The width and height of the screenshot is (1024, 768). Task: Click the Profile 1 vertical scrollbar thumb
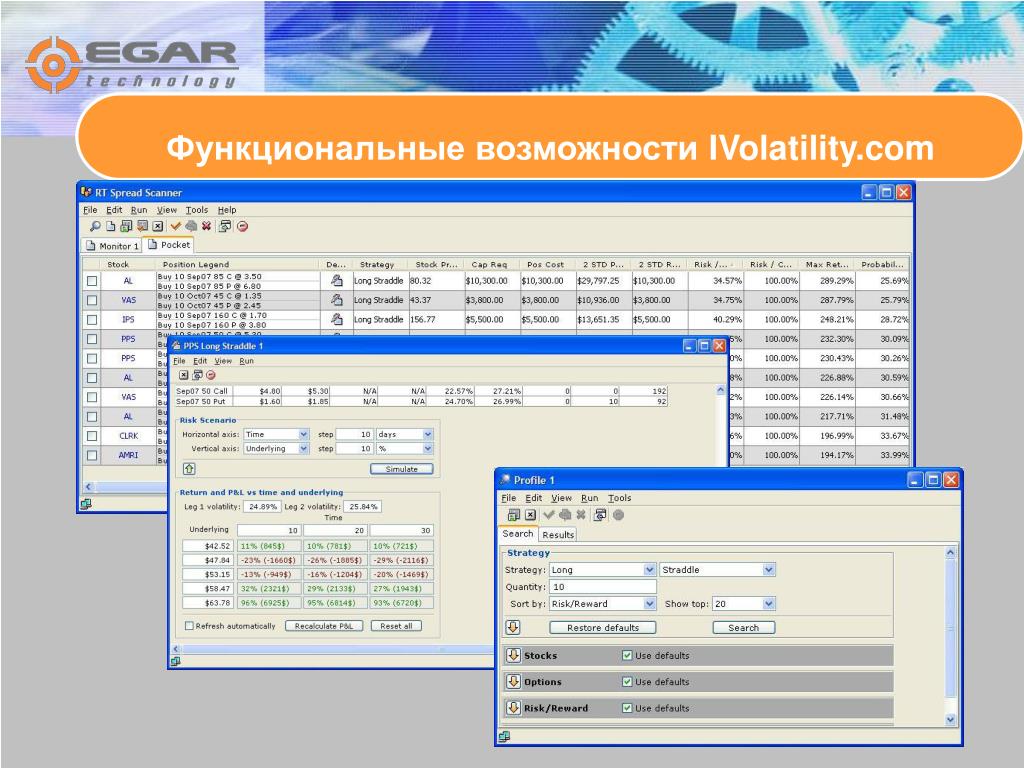950,628
